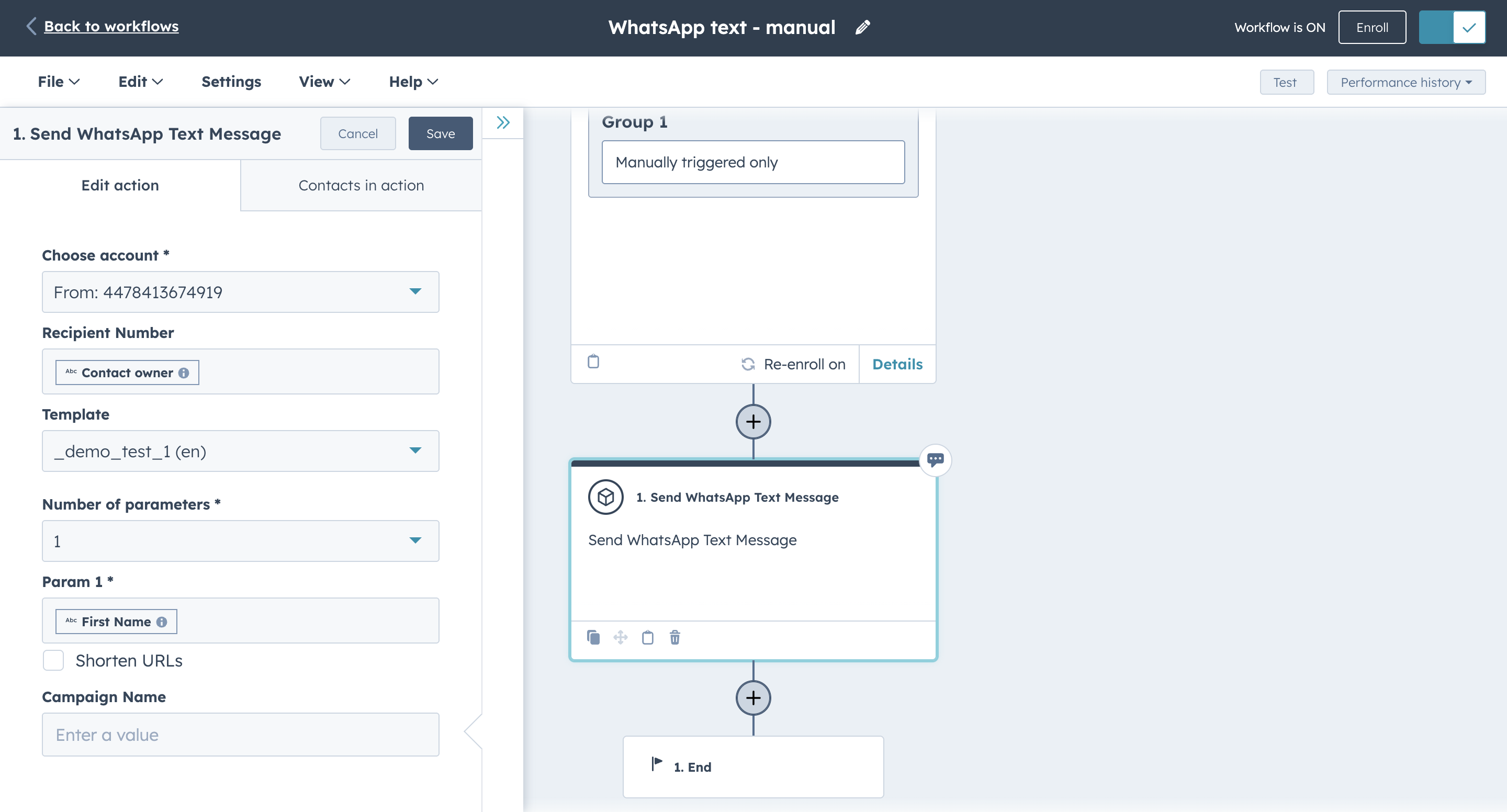Click info icon on First Name token
1507x812 pixels.
point(162,622)
